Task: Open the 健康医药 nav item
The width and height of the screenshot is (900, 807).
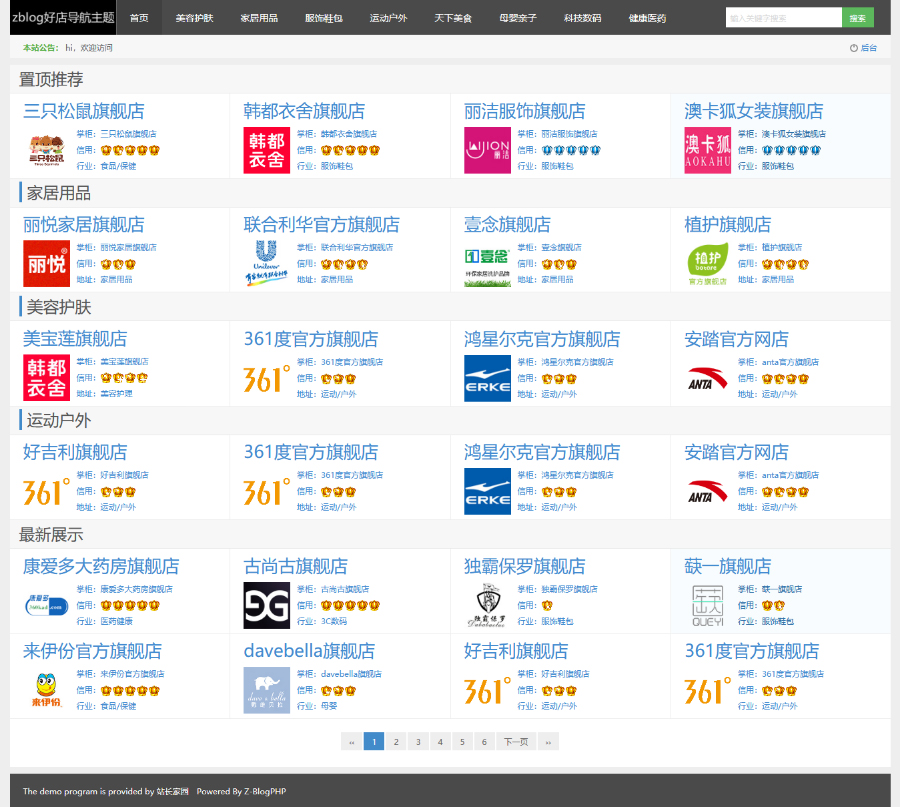Action: click(647, 18)
